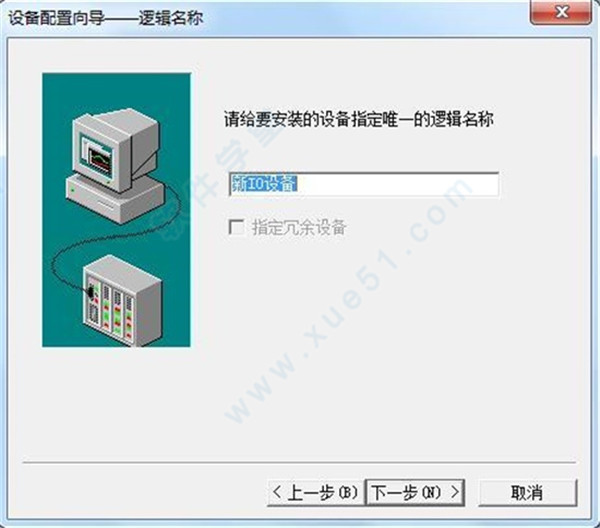Click the PLC rack device illustration
Image resolution: width=600 pixels, height=528 pixels.
click(x=123, y=300)
